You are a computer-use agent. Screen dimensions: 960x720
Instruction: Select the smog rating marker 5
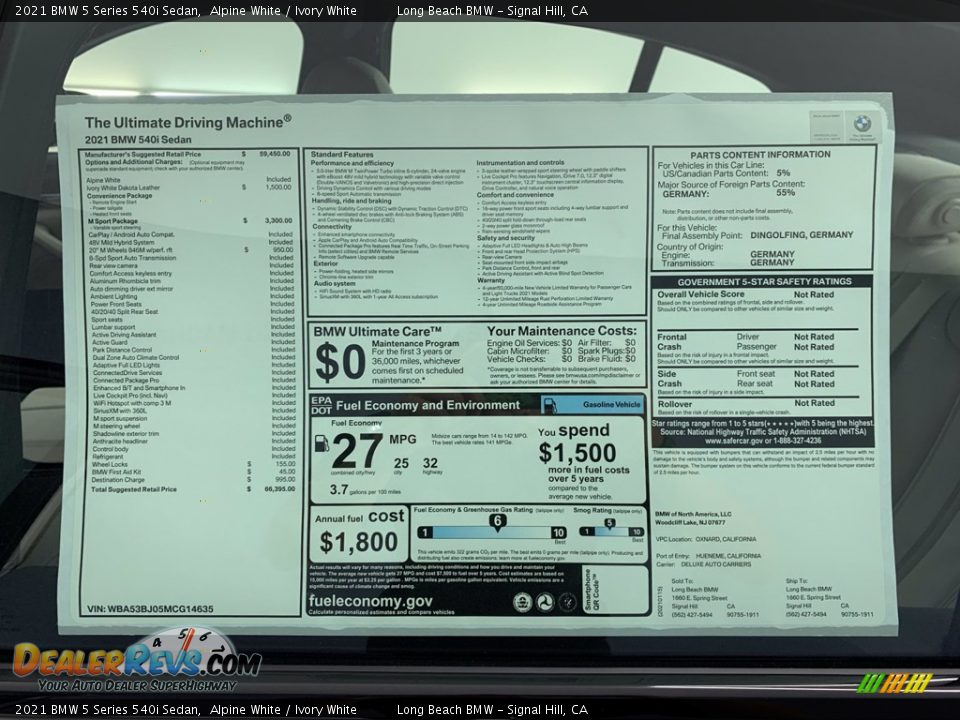609,523
